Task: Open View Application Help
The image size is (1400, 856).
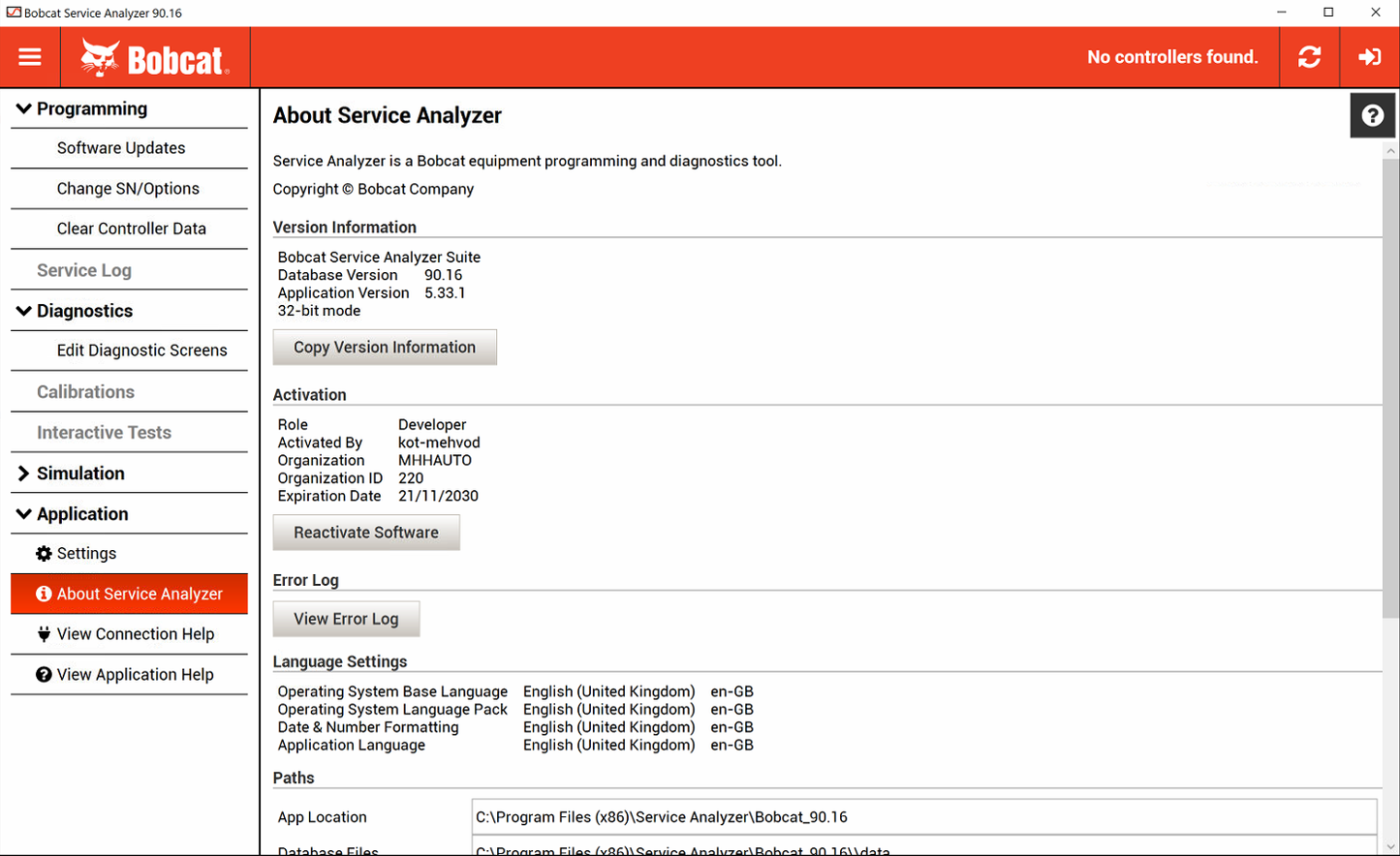Action: click(129, 675)
